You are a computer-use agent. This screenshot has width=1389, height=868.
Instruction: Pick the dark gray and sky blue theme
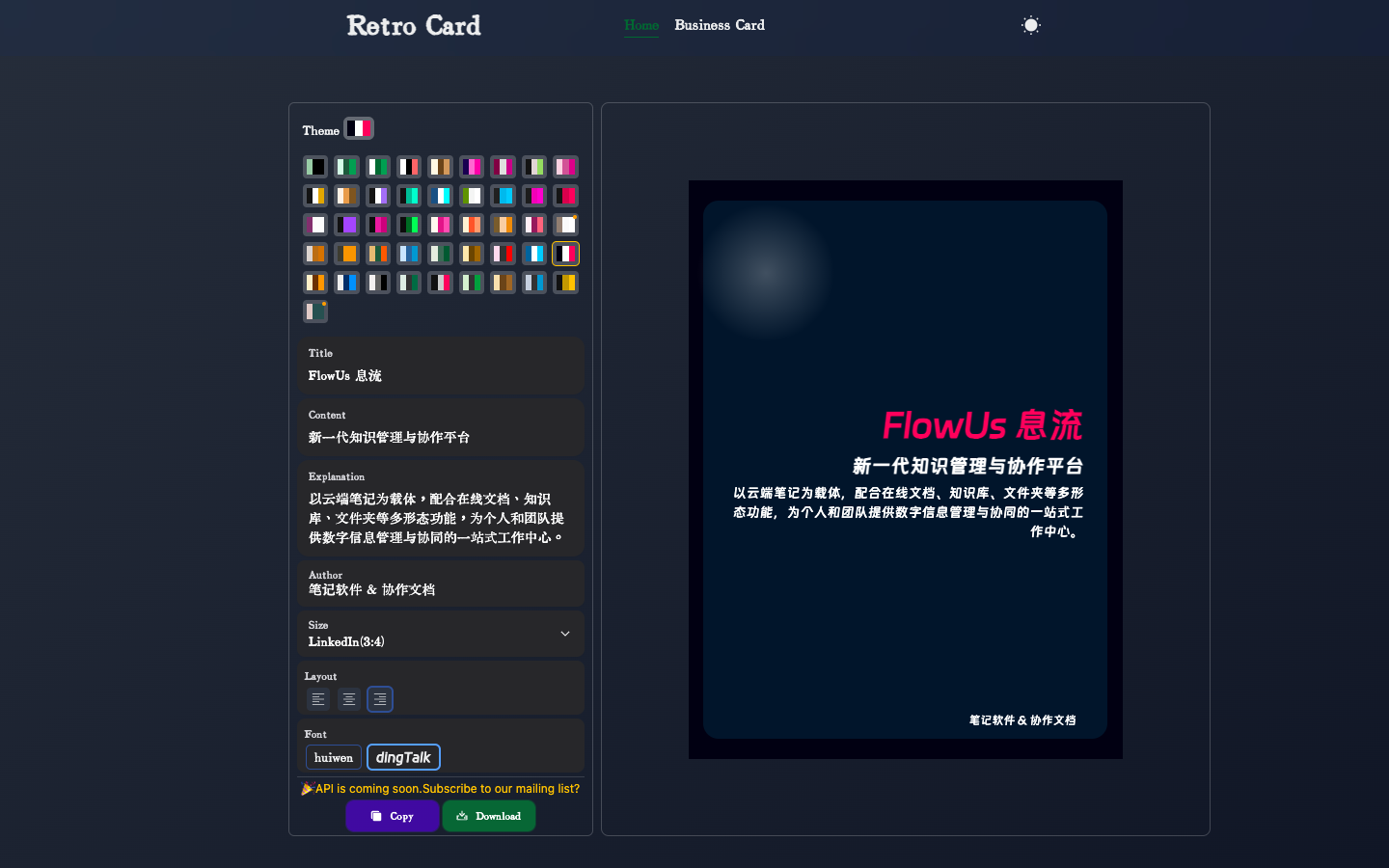[x=503, y=196]
